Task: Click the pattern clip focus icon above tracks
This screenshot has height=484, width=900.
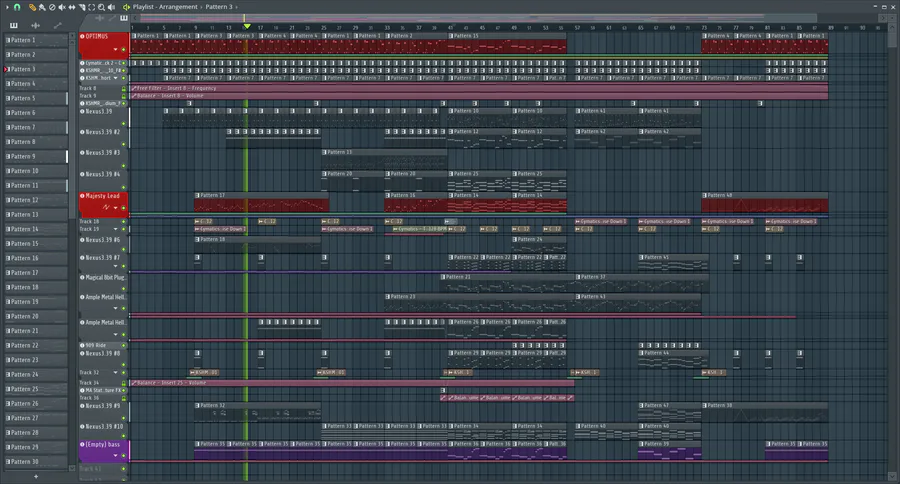Action: [x=123, y=18]
